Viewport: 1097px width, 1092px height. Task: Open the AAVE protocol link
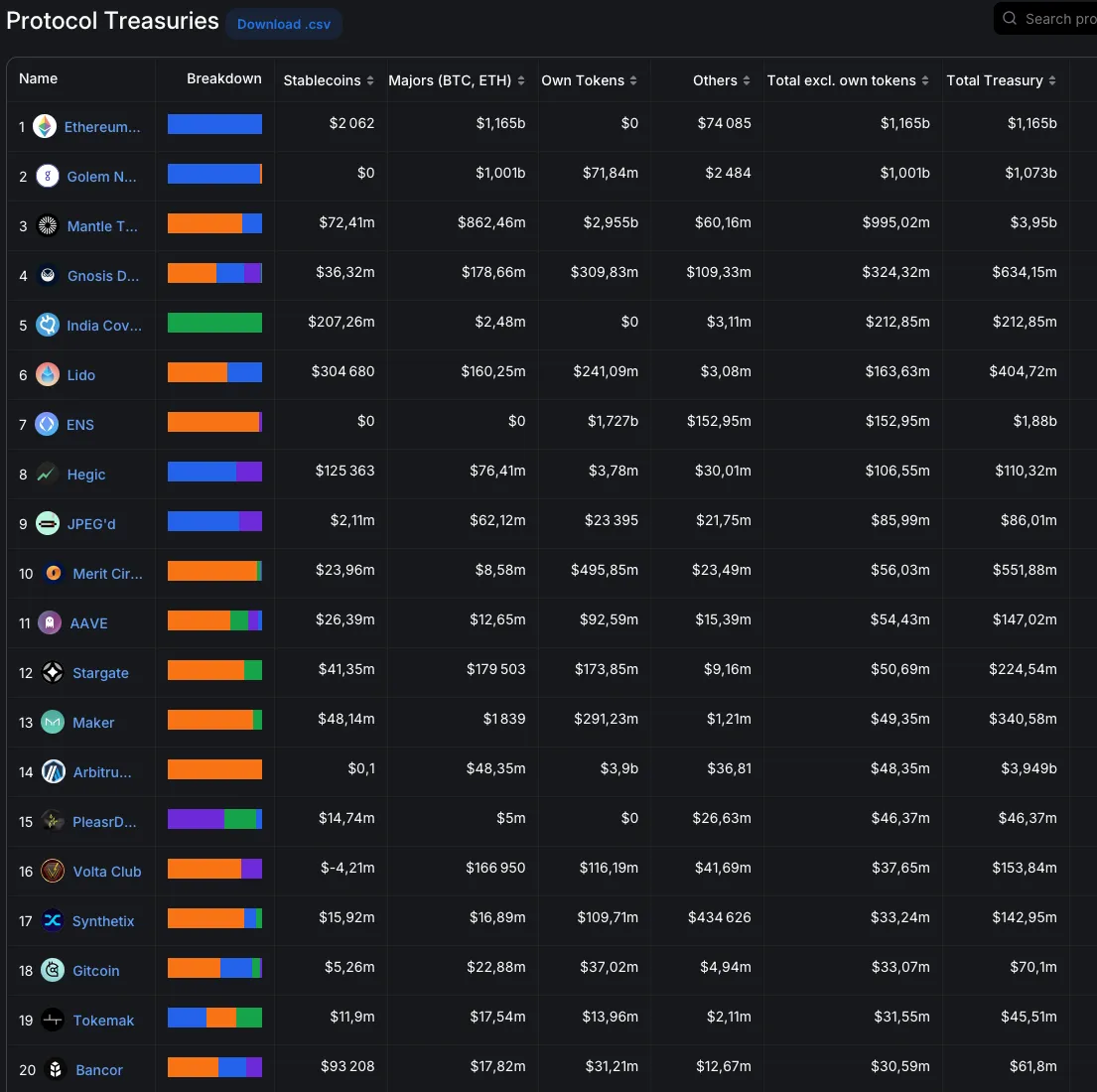88,623
